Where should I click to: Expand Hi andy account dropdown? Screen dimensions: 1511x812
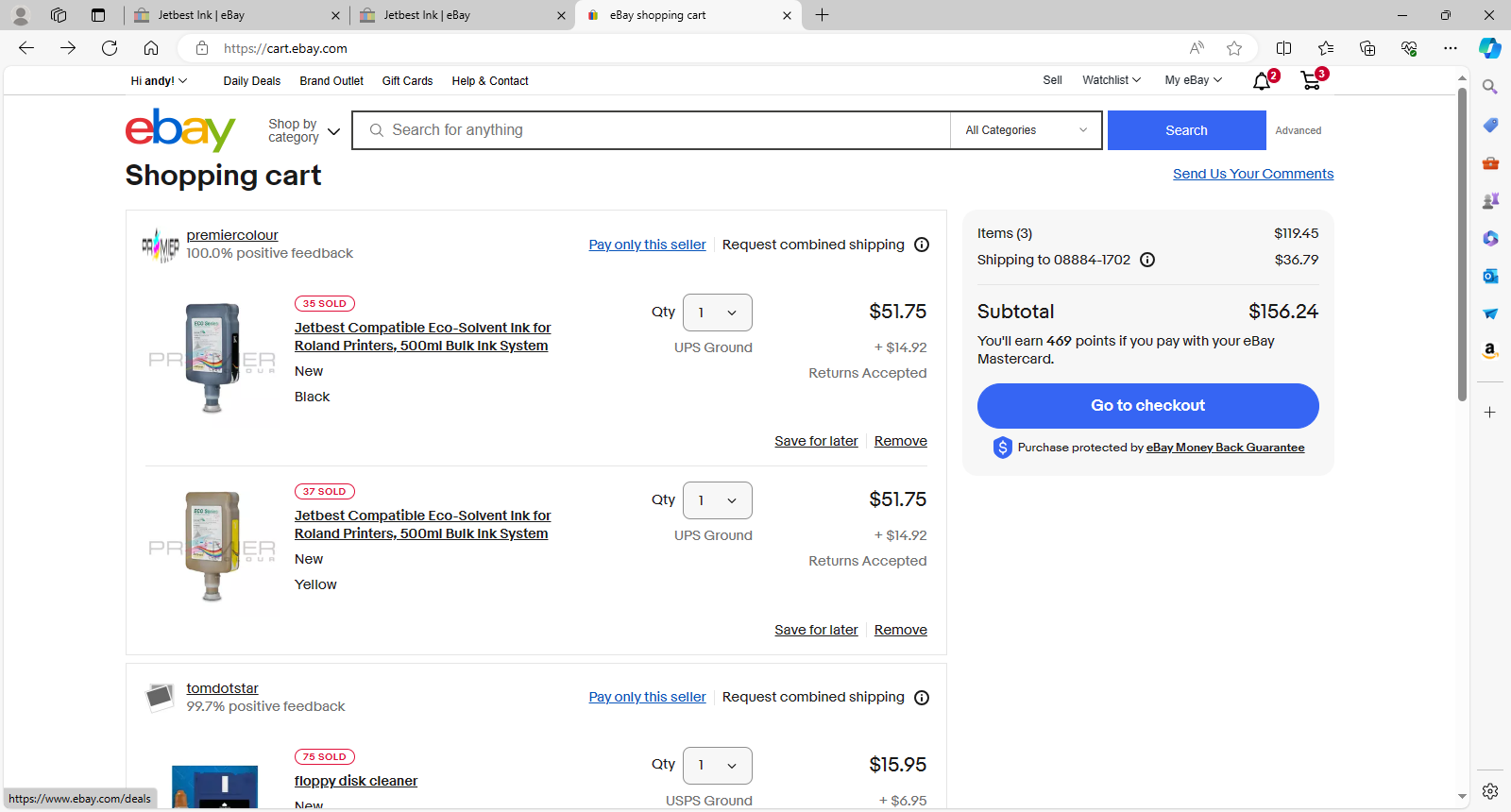(159, 81)
